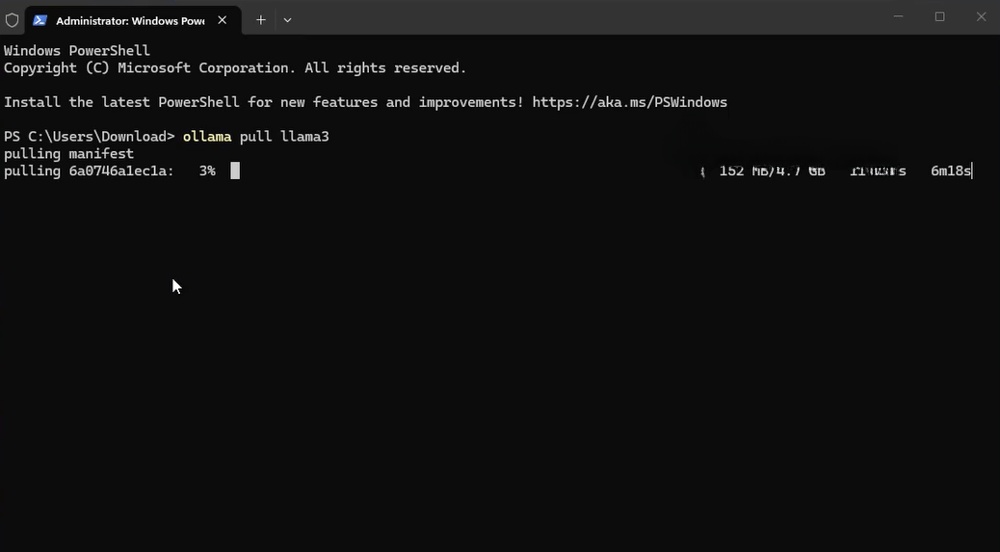Open a new terminal tab with plus
Viewport: 1000px width, 552px height.
(x=260, y=20)
